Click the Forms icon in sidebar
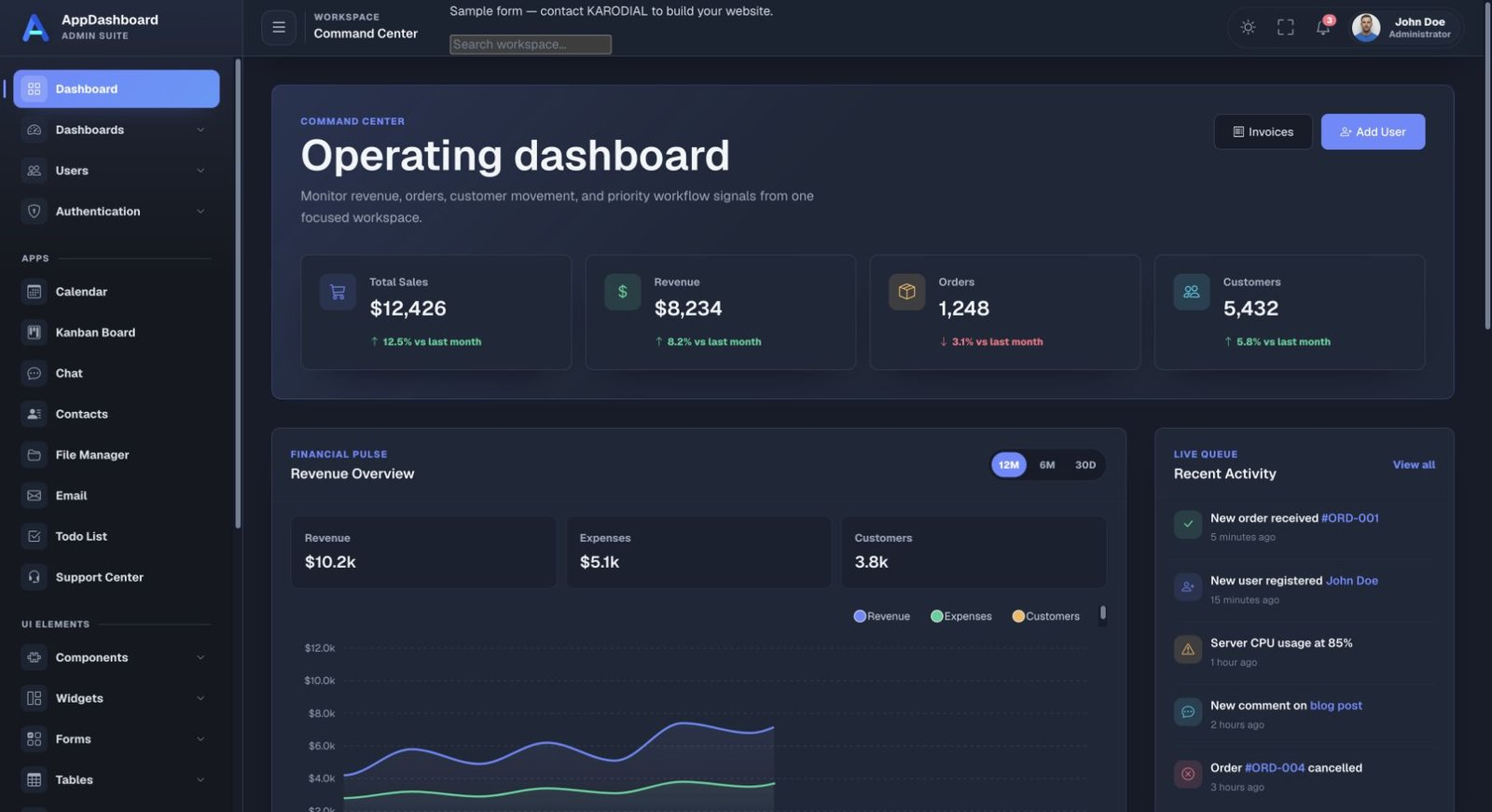The image size is (1492, 812). (35, 739)
